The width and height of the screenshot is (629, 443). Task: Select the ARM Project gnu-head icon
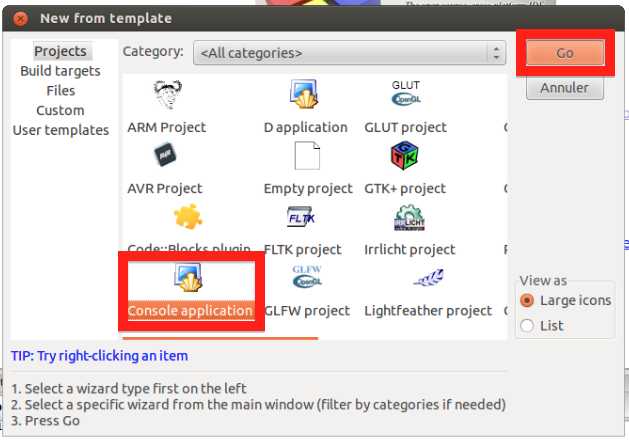point(168,95)
